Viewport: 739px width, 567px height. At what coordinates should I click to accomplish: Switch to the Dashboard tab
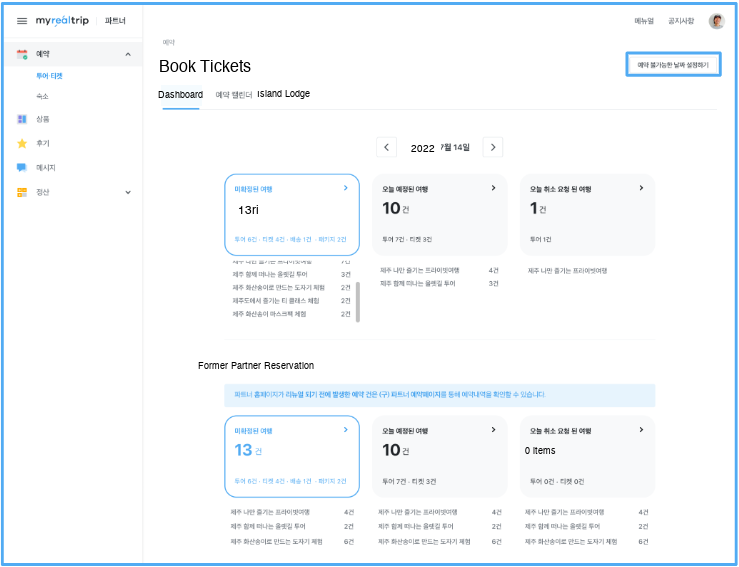(x=180, y=95)
